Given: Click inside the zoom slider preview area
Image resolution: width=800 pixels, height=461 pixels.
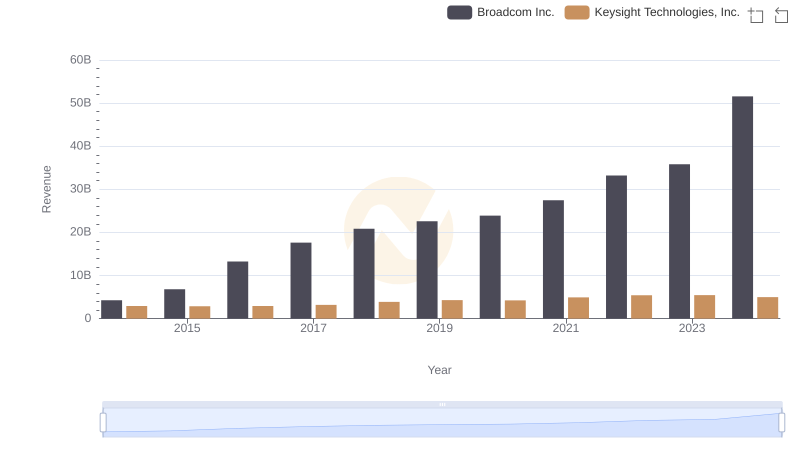Looking at the screenshot, I should (442, 423).
